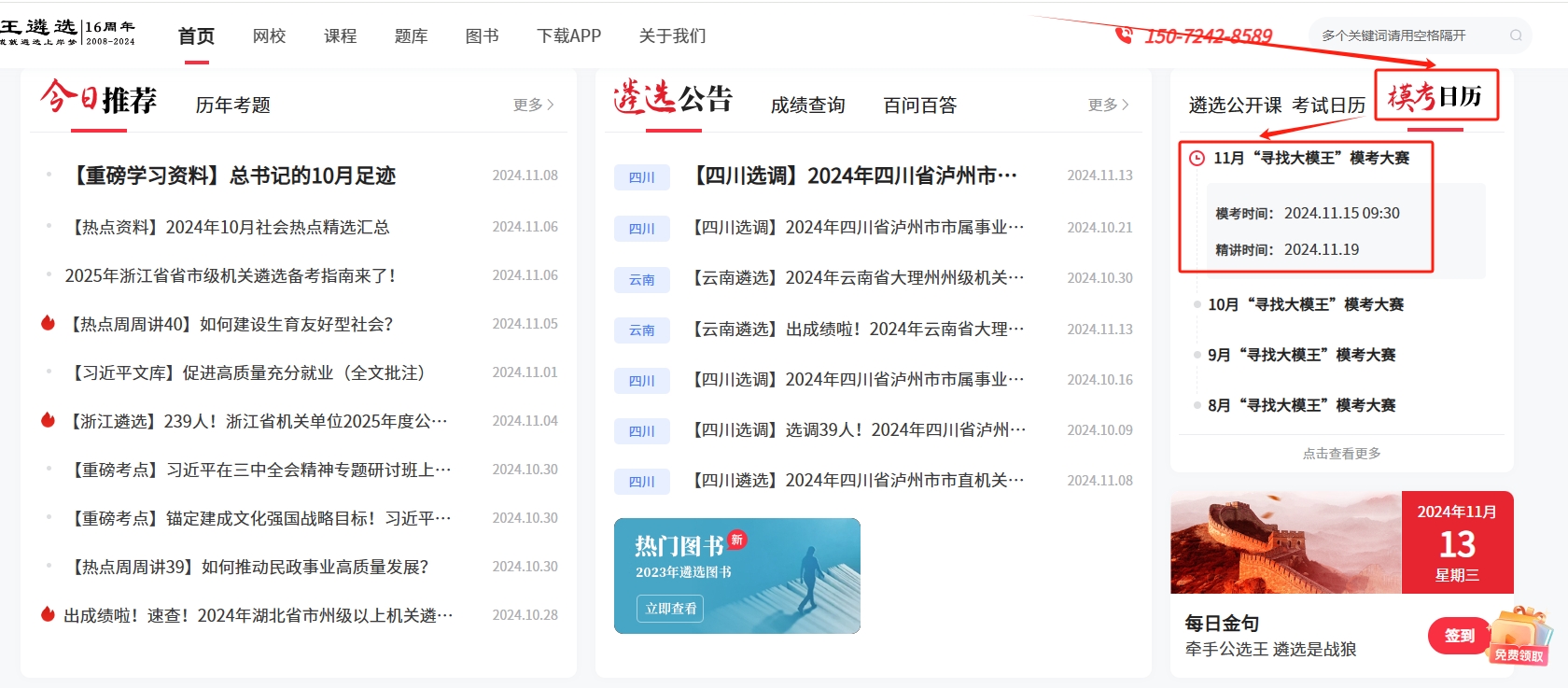Switch to the 成绩查询 tab
This screenshot has width=1568, height=688.
pyautogui.click(x=807, y=105)
